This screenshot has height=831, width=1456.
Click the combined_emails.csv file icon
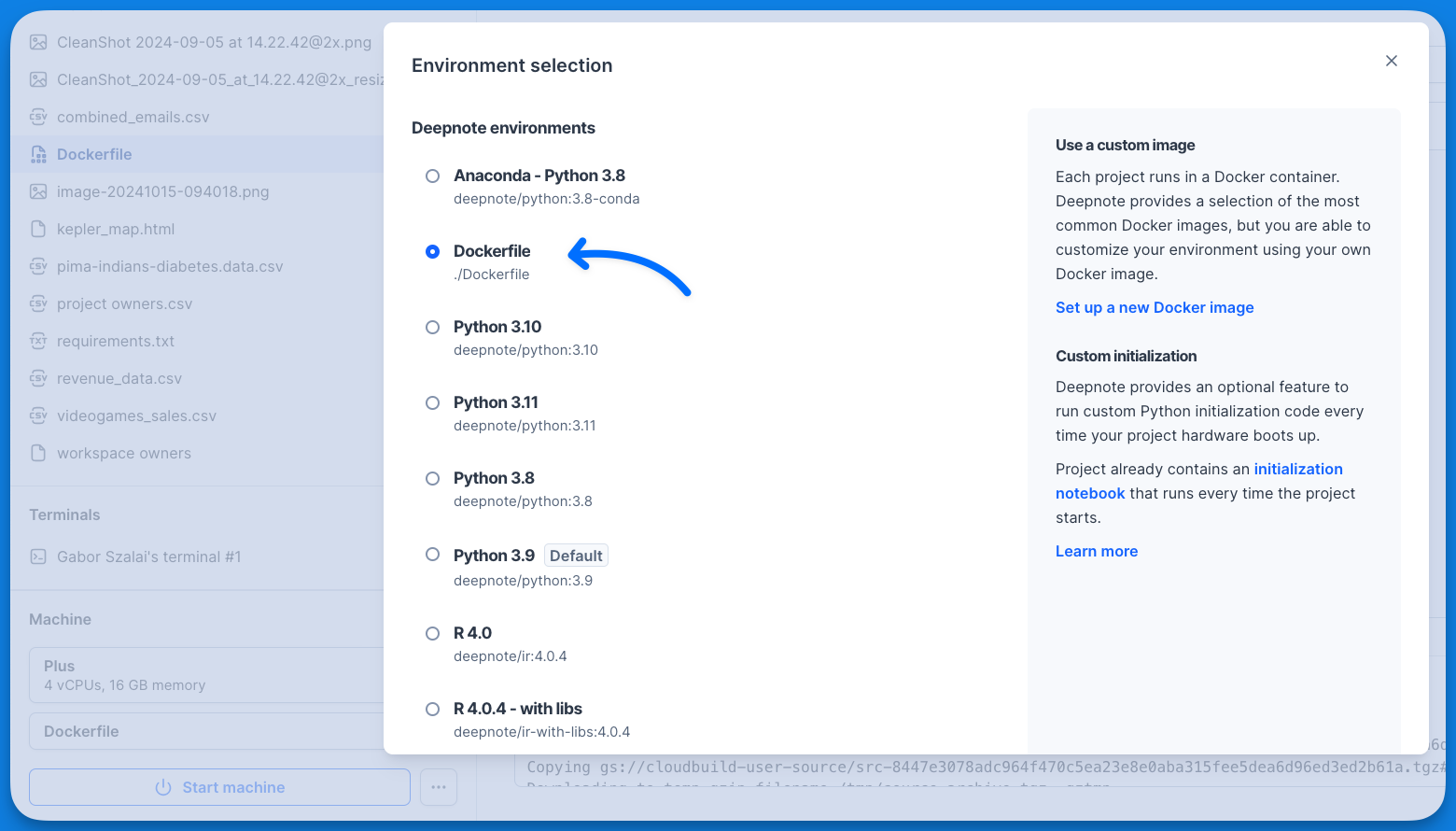38,117
